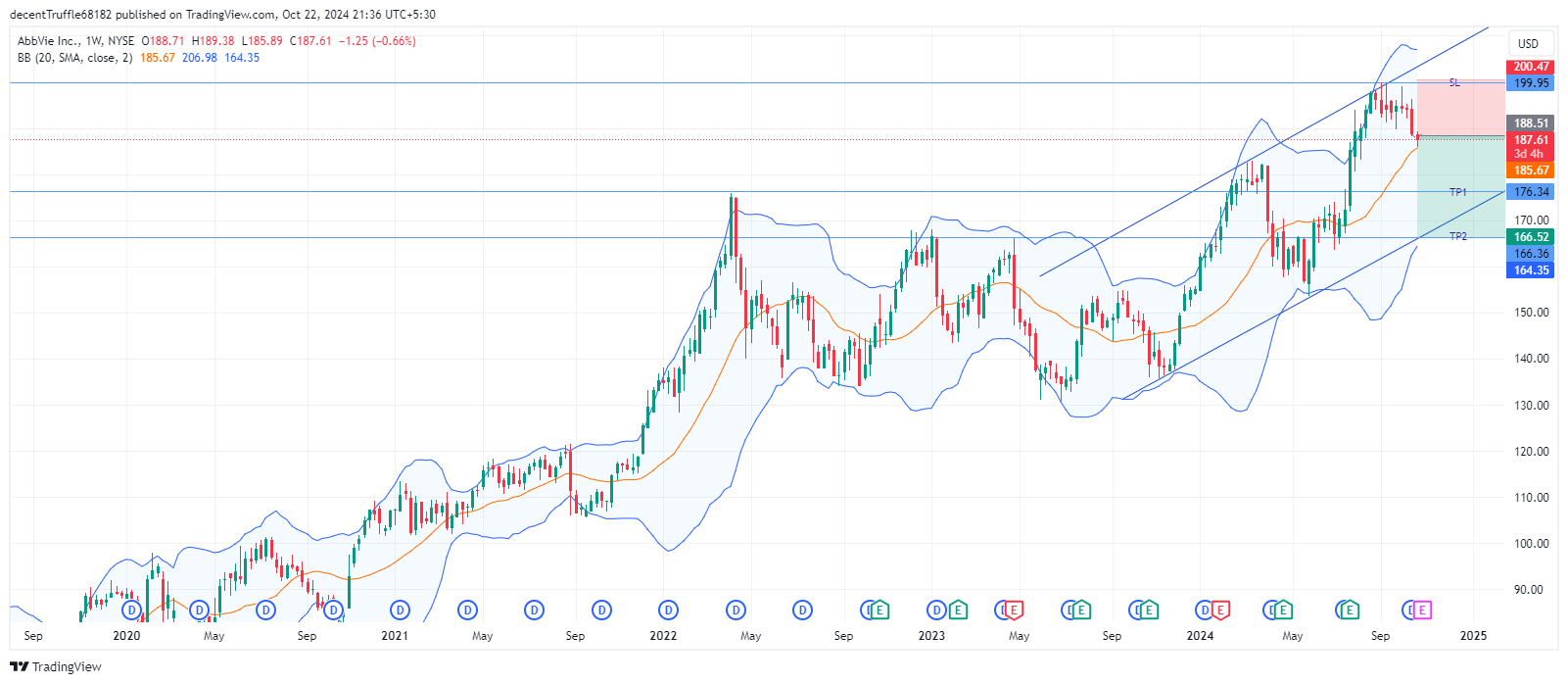Click the SL stop-loss label on the chart

click(1454, 83)
